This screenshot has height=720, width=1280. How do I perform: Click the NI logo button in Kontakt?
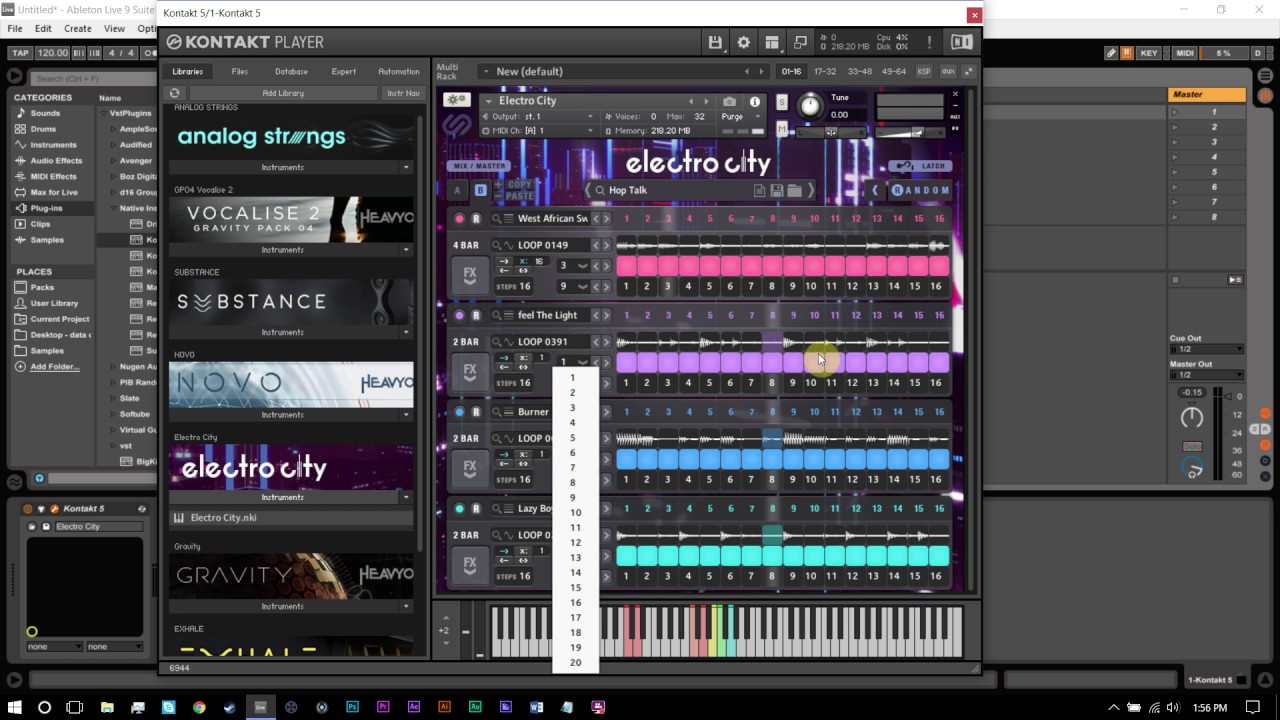(x=961, y=42)
